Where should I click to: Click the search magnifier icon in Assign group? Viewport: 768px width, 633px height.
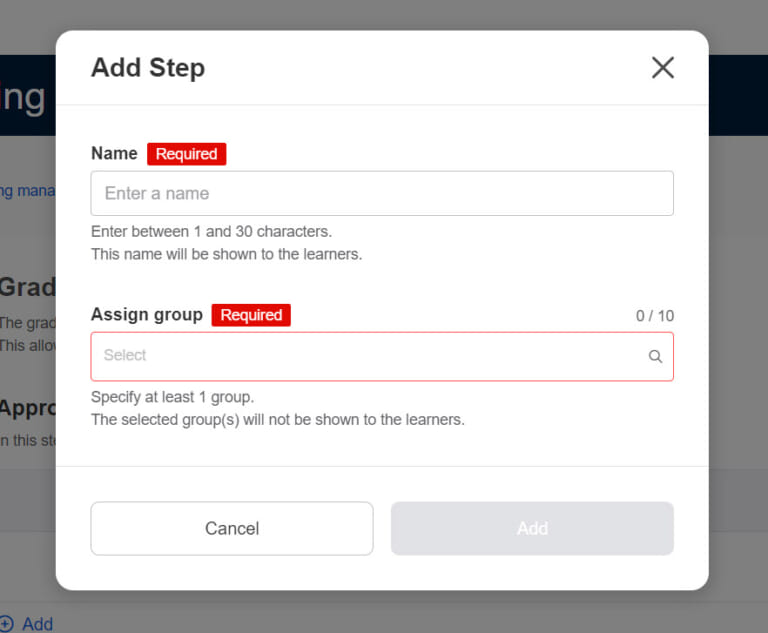tap(655, 356)
